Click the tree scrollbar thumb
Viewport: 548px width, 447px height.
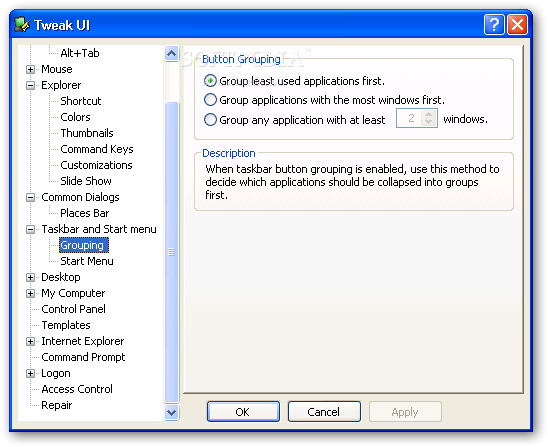coord(171,252)
